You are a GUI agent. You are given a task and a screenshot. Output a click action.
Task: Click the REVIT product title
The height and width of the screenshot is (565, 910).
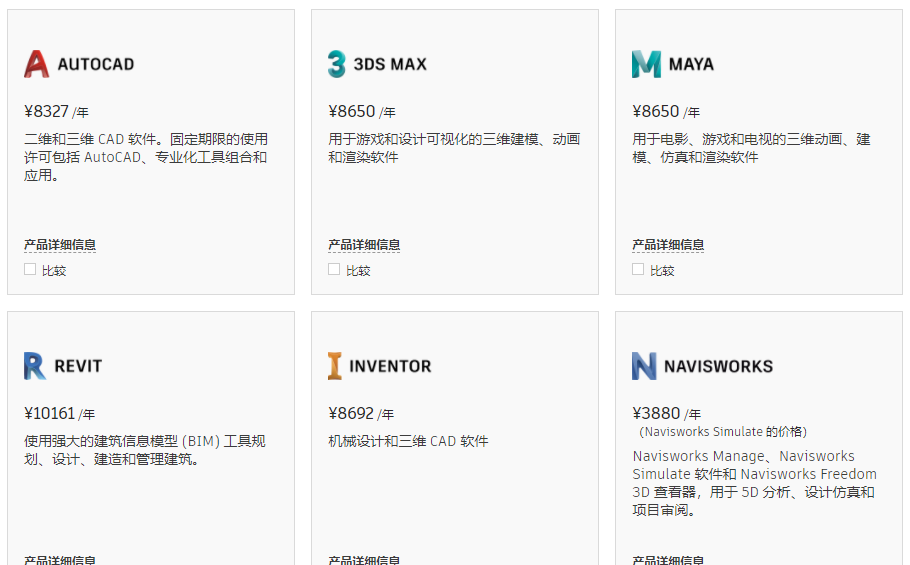78,367
